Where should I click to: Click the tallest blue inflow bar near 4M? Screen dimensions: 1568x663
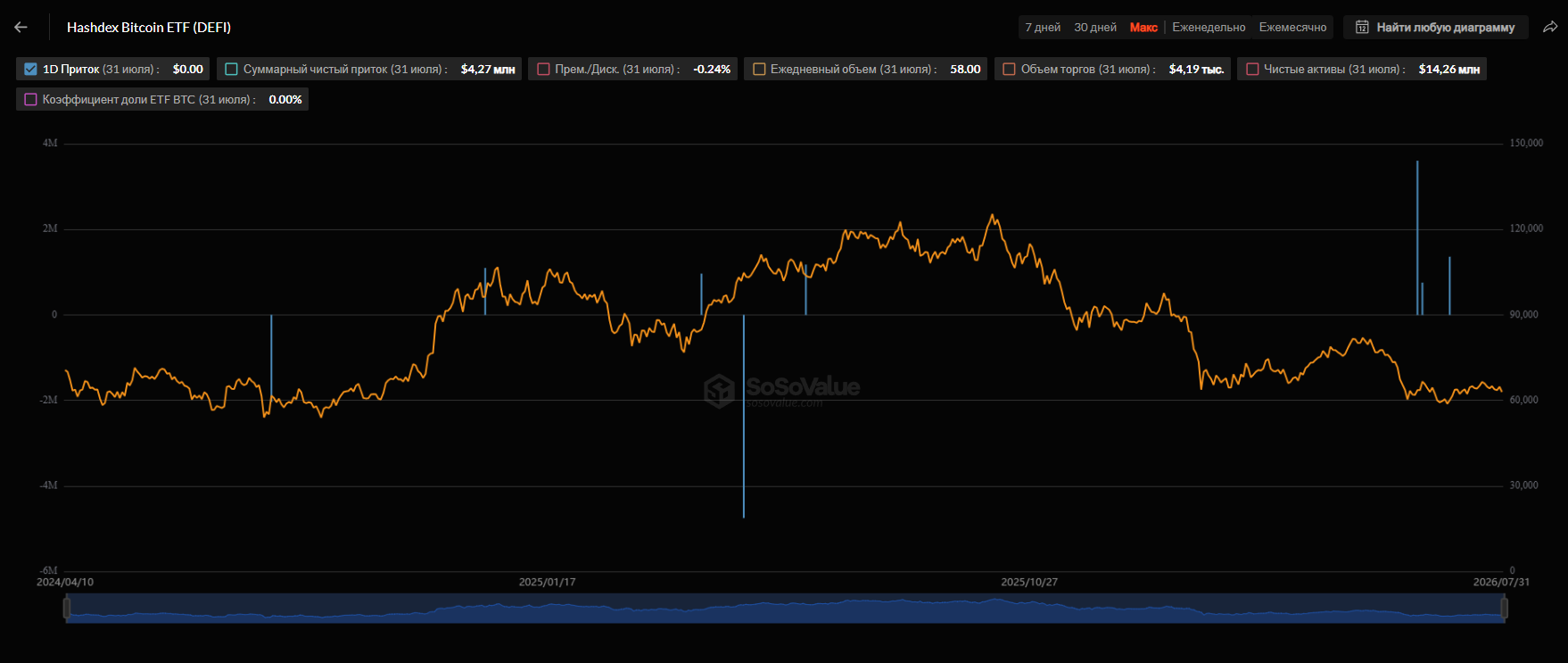click(x=1417, y=237)
